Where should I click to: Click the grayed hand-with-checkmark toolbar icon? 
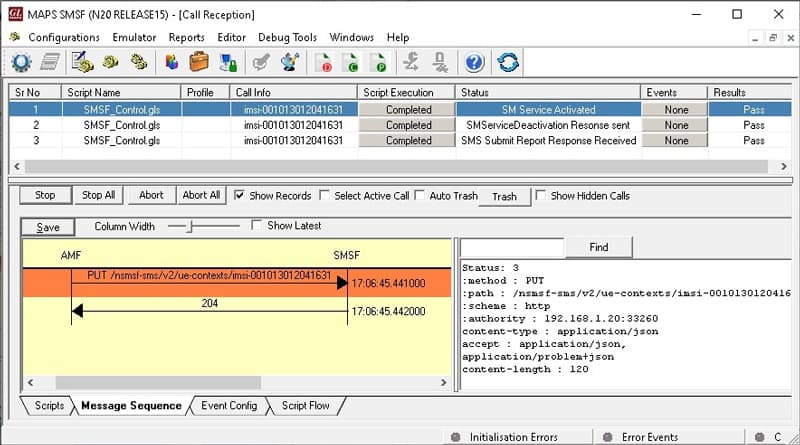tap(262, 62)
